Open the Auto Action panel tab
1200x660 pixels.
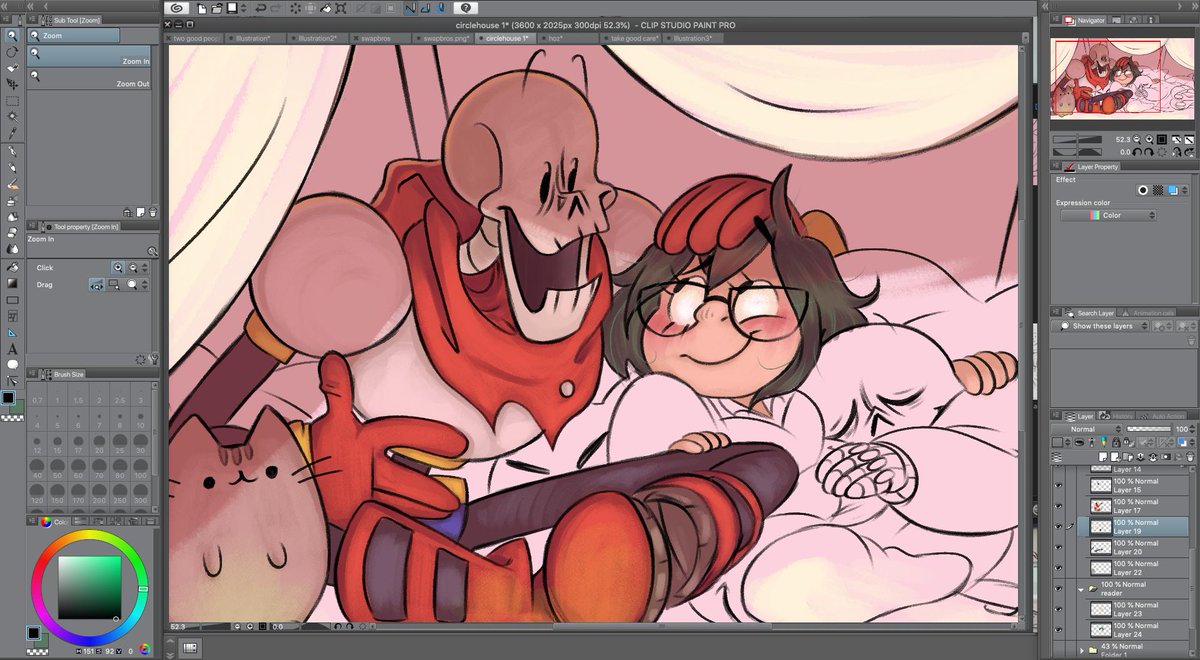click(x=1160, y=415)
